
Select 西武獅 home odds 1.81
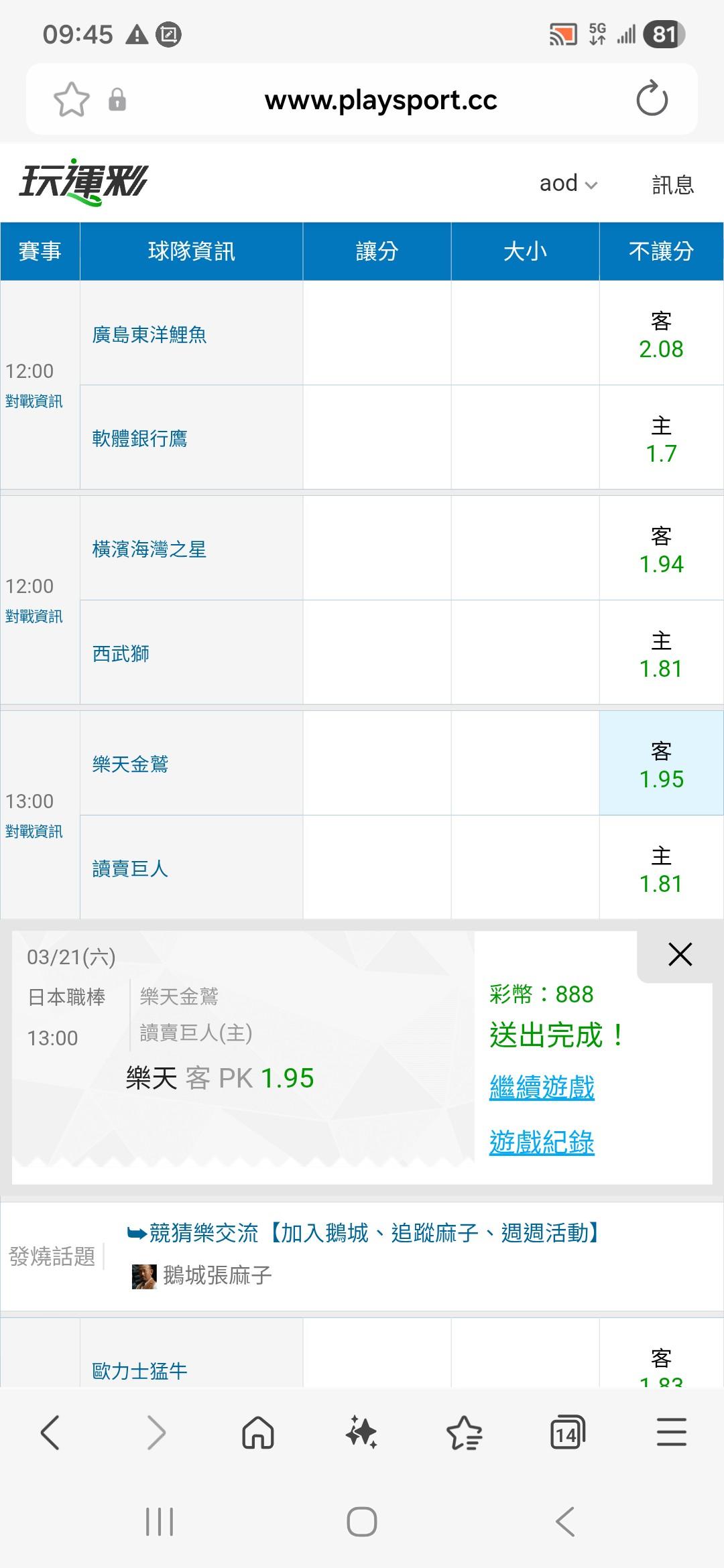(661, 654)
